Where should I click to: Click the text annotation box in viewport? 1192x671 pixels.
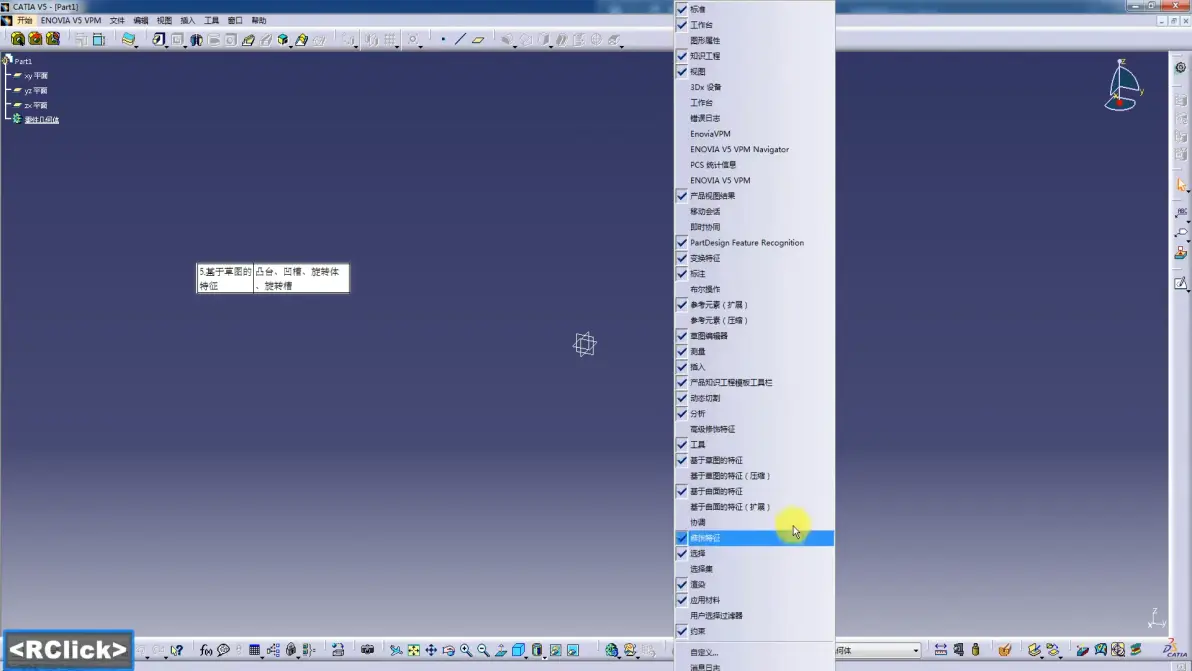[273, 278]
